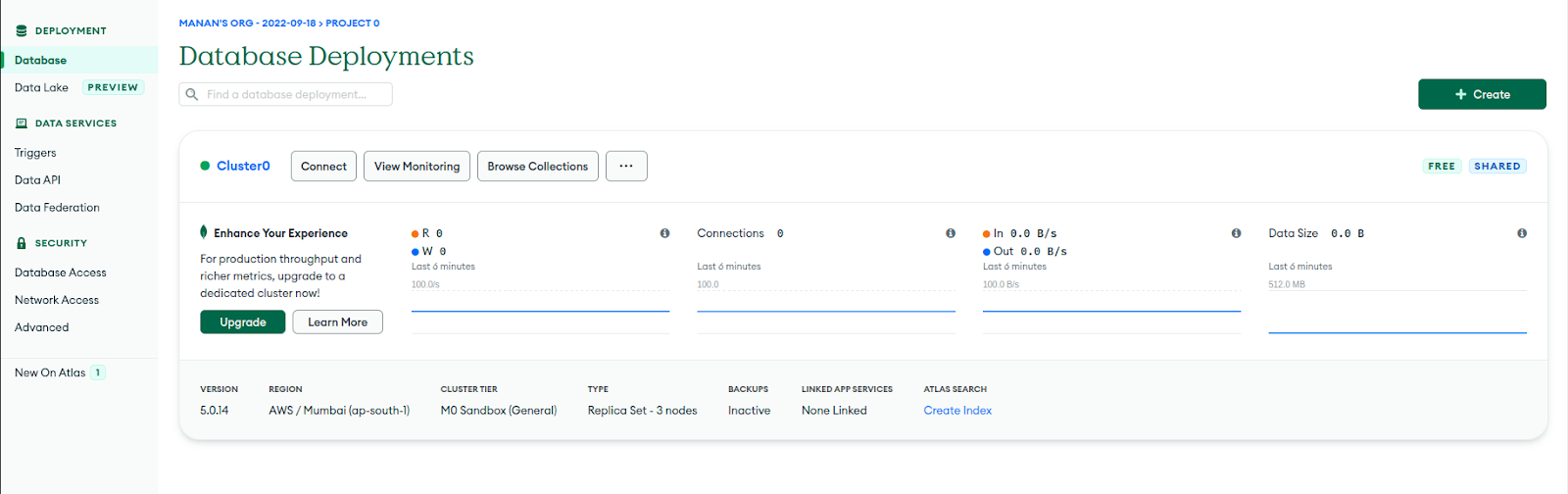
Task: Click the Inactive backups value
Action: point(749,411)
